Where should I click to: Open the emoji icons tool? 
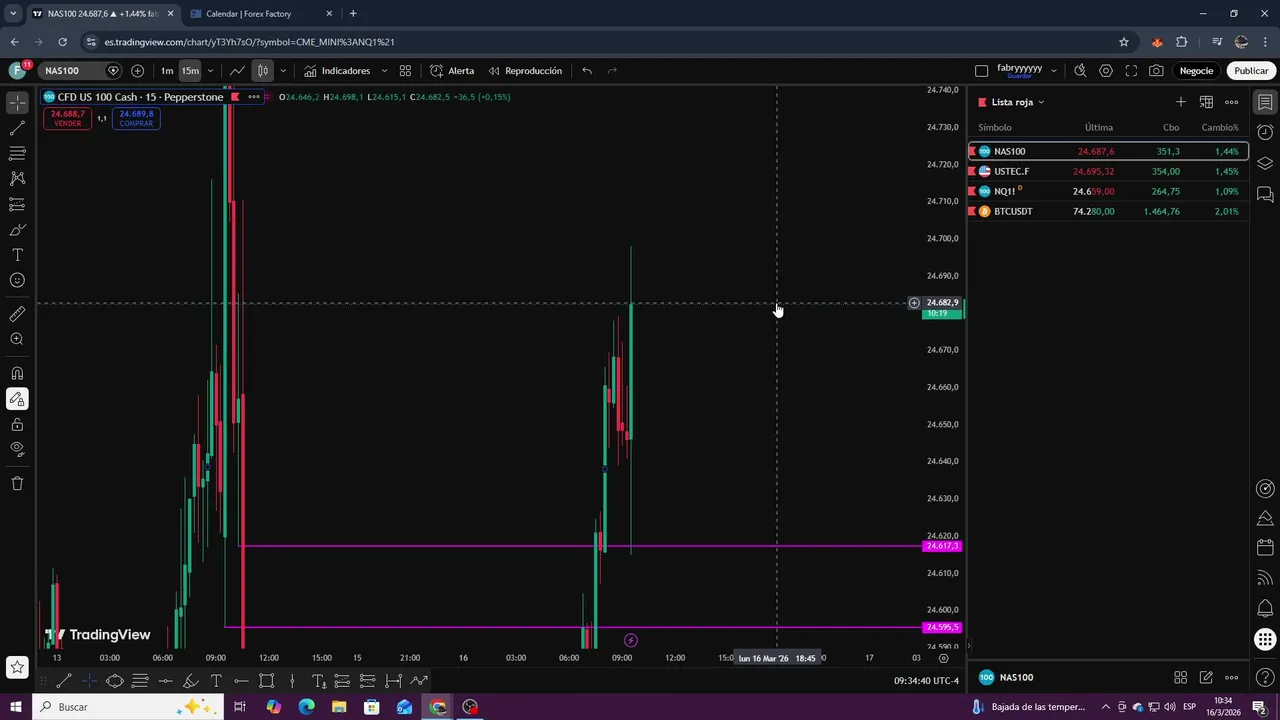tap(17, 280)
